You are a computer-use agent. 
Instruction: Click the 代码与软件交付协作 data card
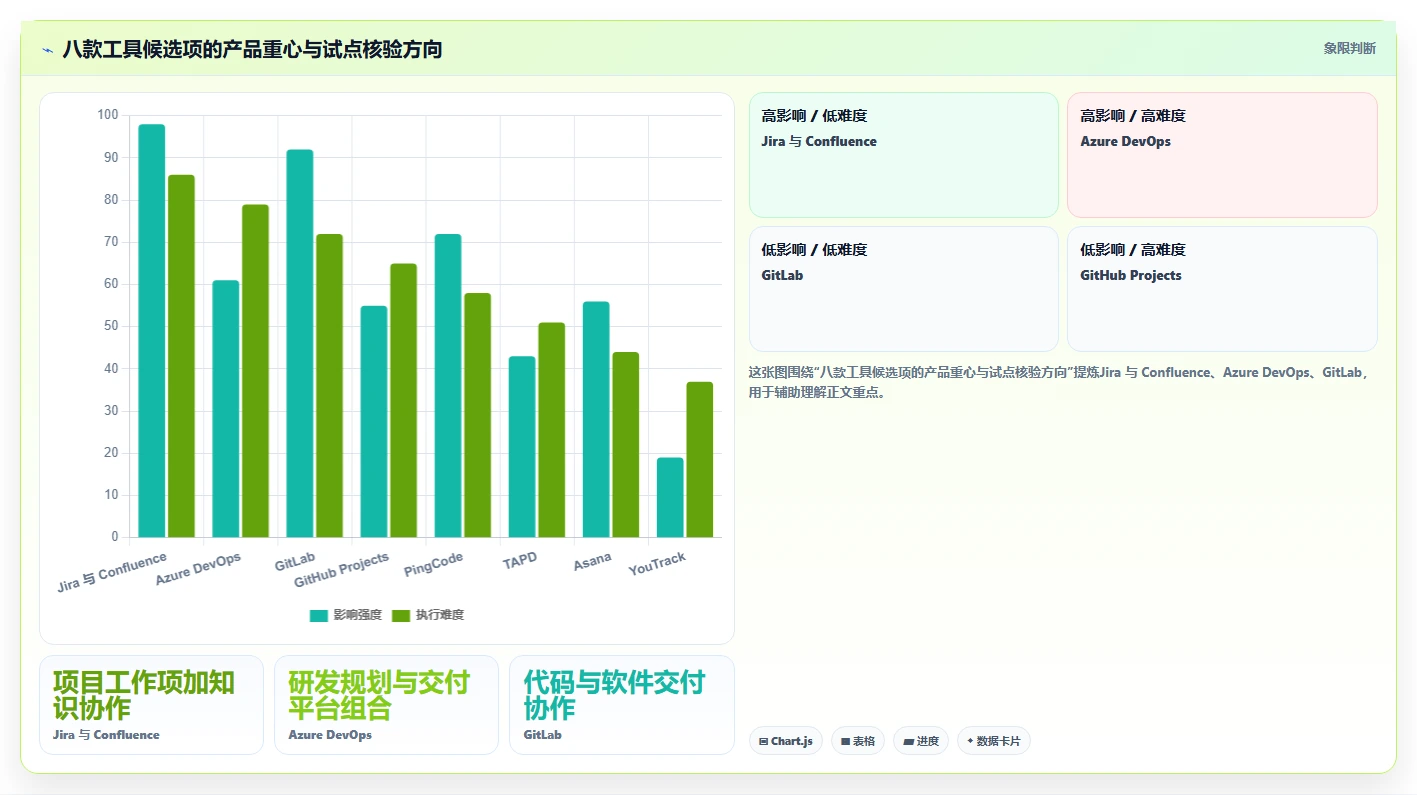pos(622,705)
